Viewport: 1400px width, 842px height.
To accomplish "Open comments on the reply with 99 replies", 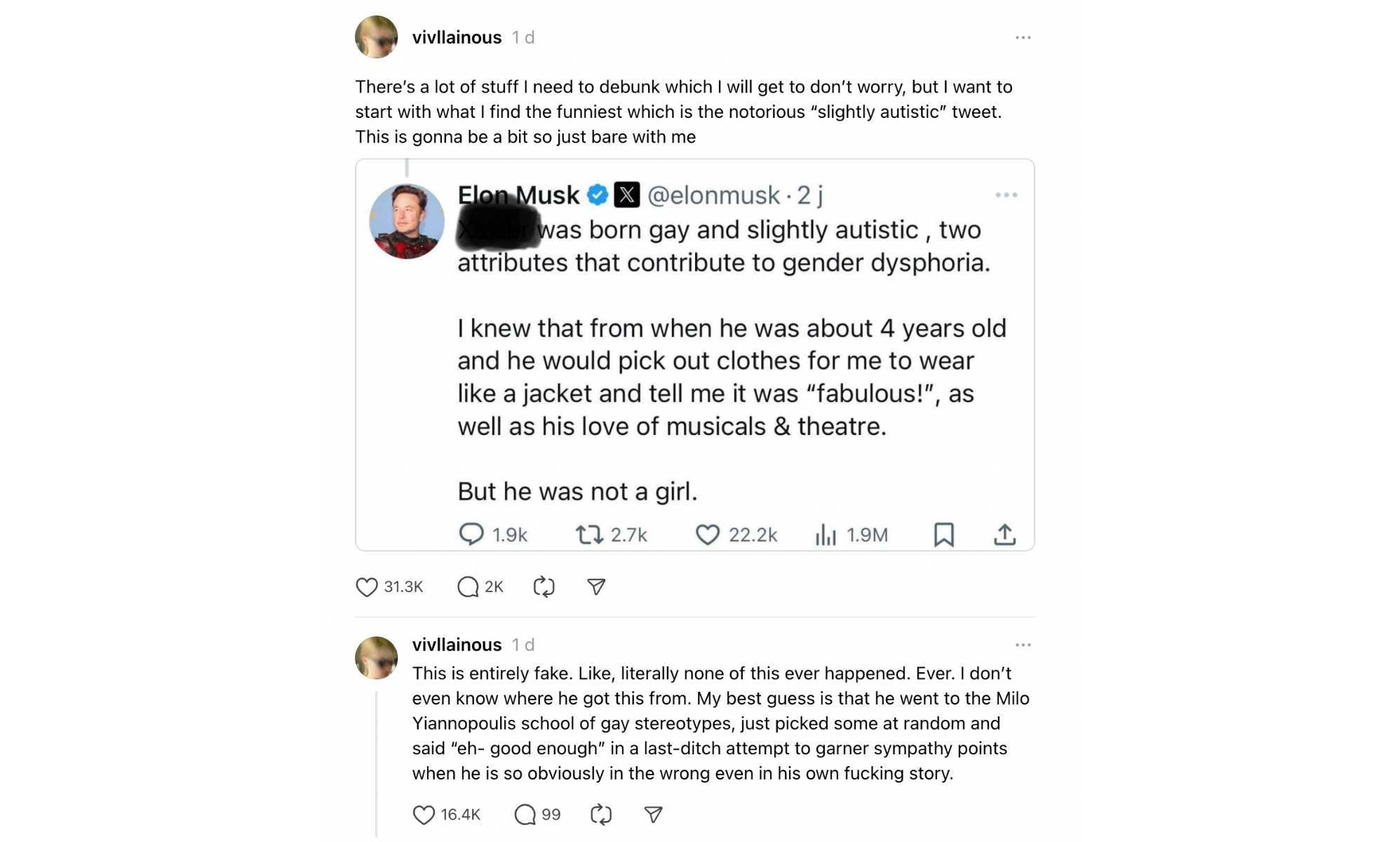I will [525, 815].
